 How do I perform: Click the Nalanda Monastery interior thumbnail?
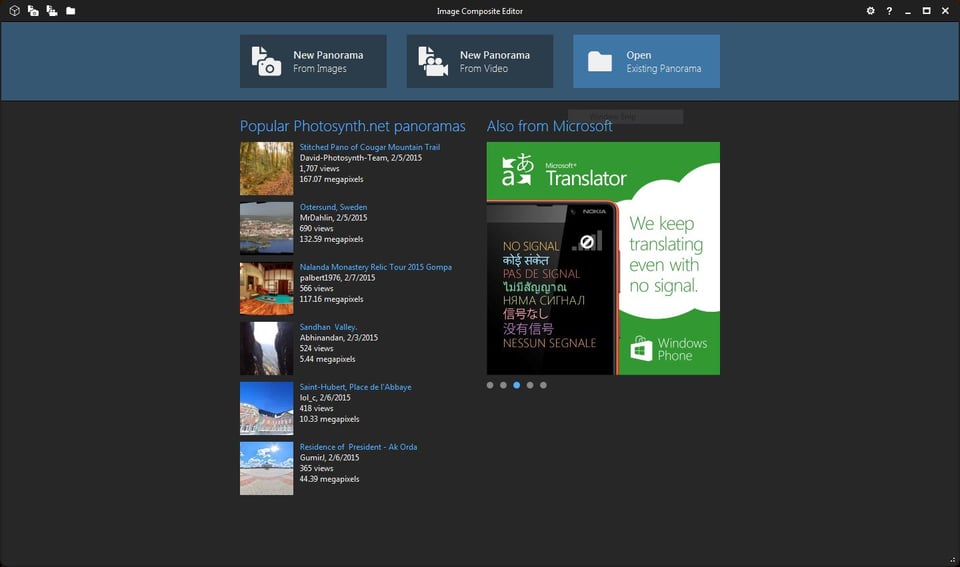coord(266,288)
